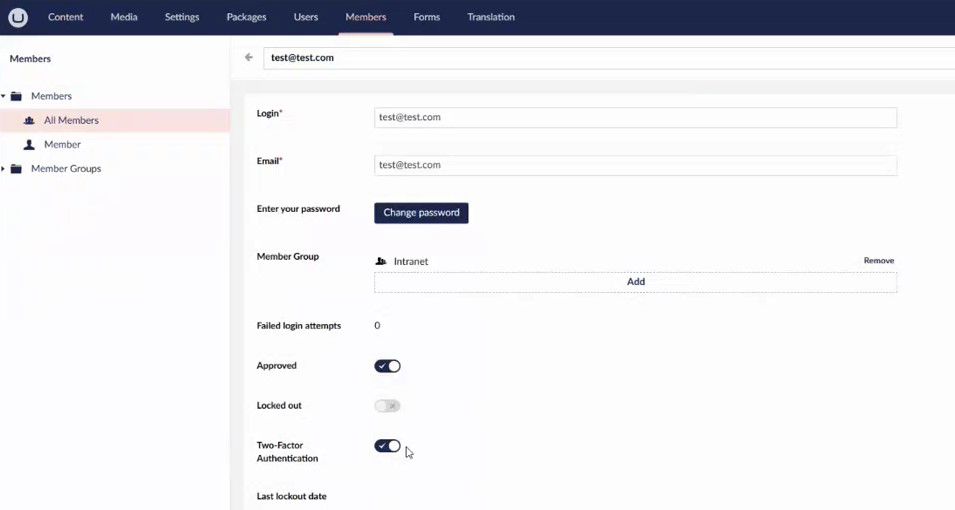955x510 pixels.
Task: Open the Content section
Action: tap(65, 17)
